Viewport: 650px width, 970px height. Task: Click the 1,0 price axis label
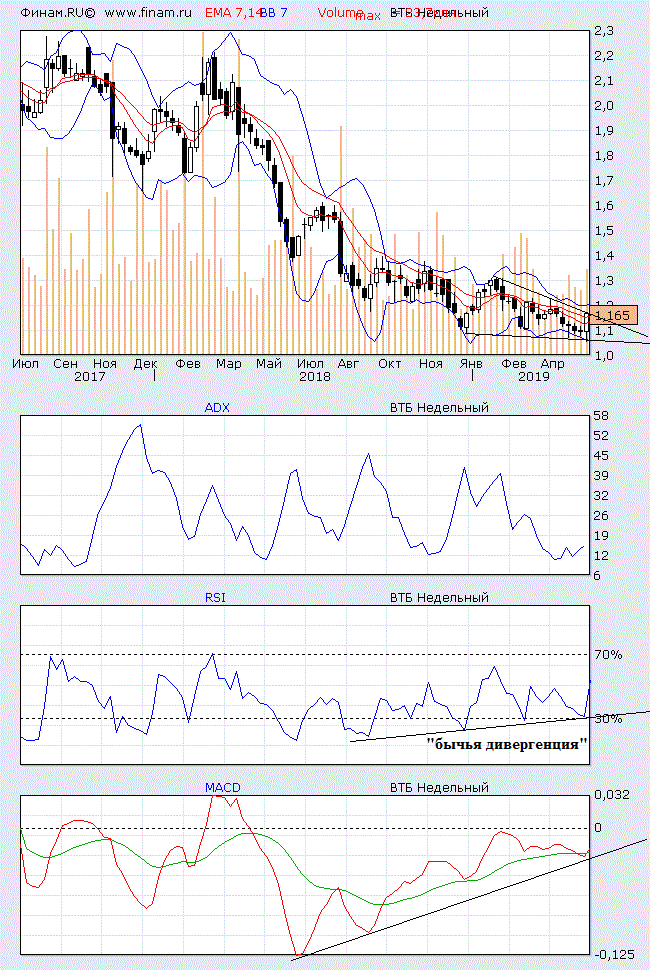604,356
